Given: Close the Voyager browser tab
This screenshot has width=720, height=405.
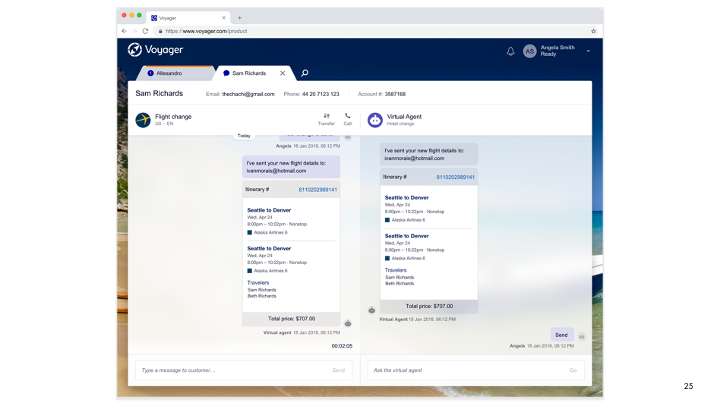Looking at the screenshot, I should pos(224,18).
